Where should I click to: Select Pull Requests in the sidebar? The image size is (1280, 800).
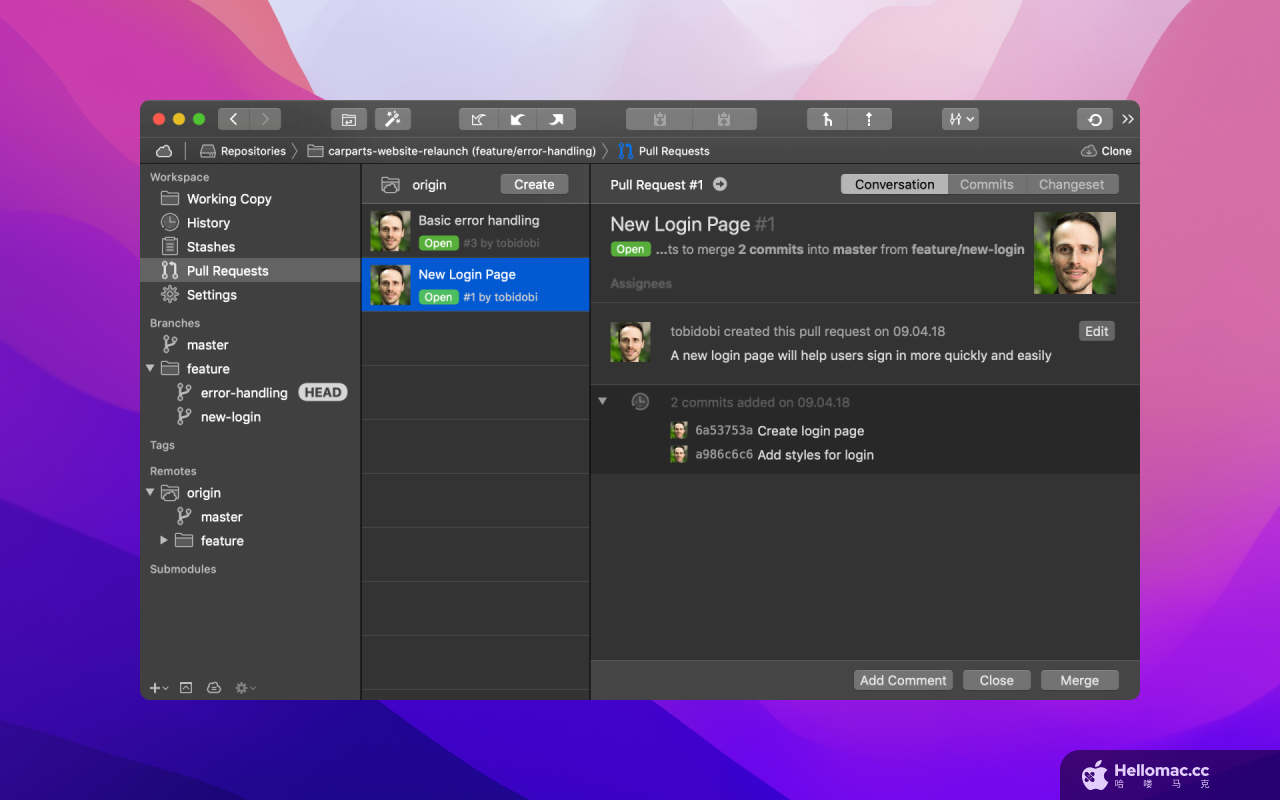[250, 271]
